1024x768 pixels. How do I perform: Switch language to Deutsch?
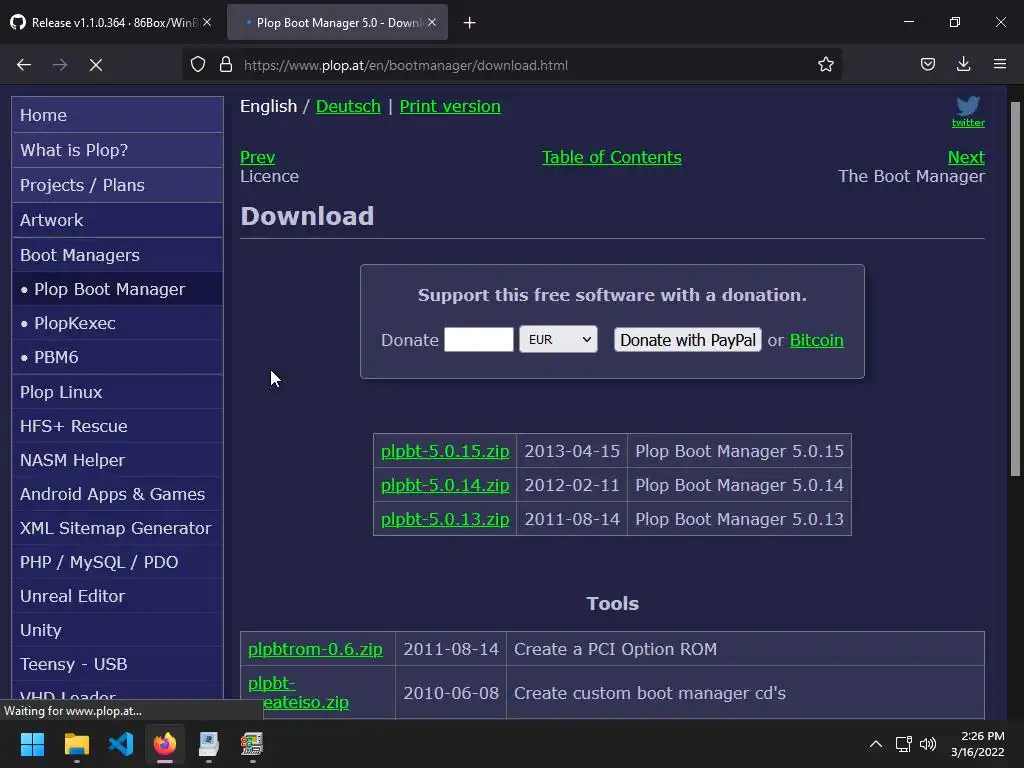pyautogui.click(x=348, y=106)
